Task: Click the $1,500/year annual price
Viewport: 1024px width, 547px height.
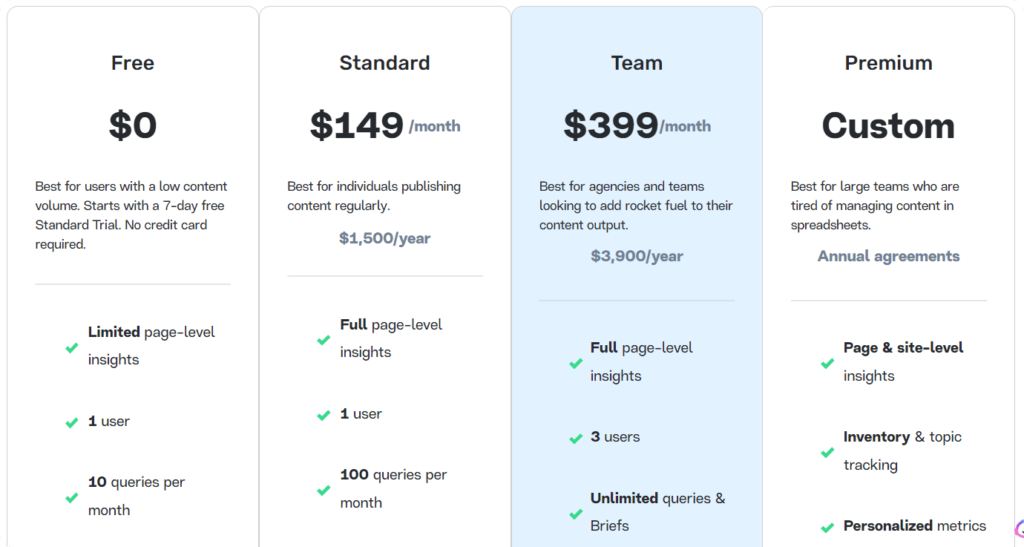Action: pyautogui.click(x=385, y=238)
